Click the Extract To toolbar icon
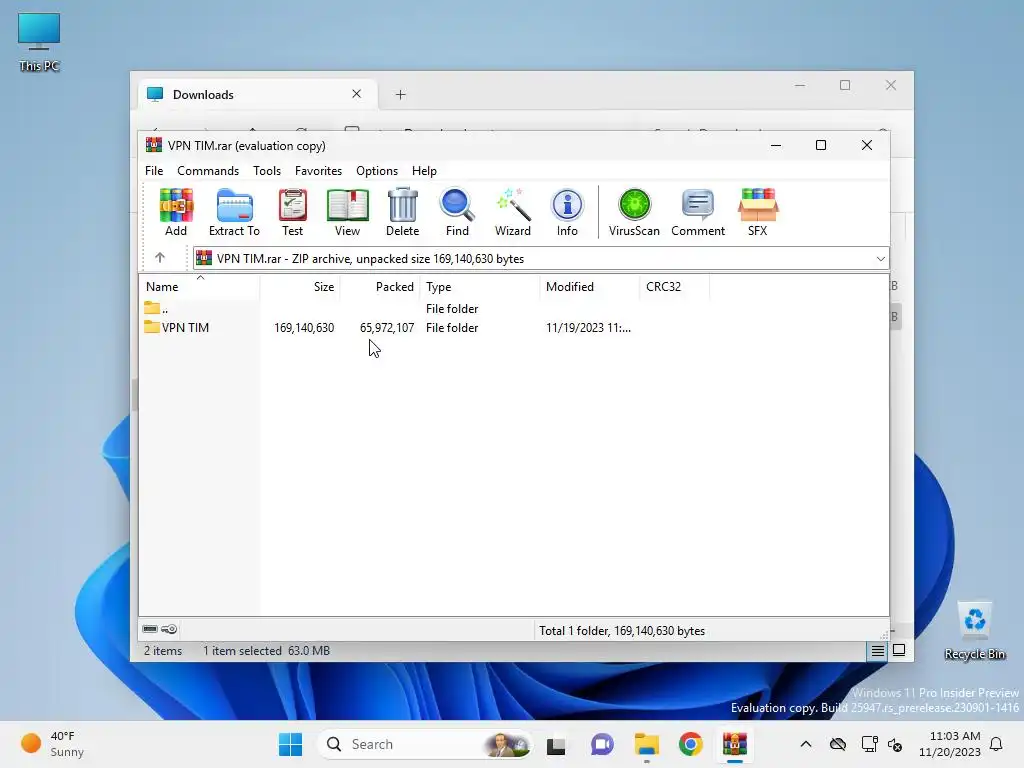 click(x=234, y=212)
